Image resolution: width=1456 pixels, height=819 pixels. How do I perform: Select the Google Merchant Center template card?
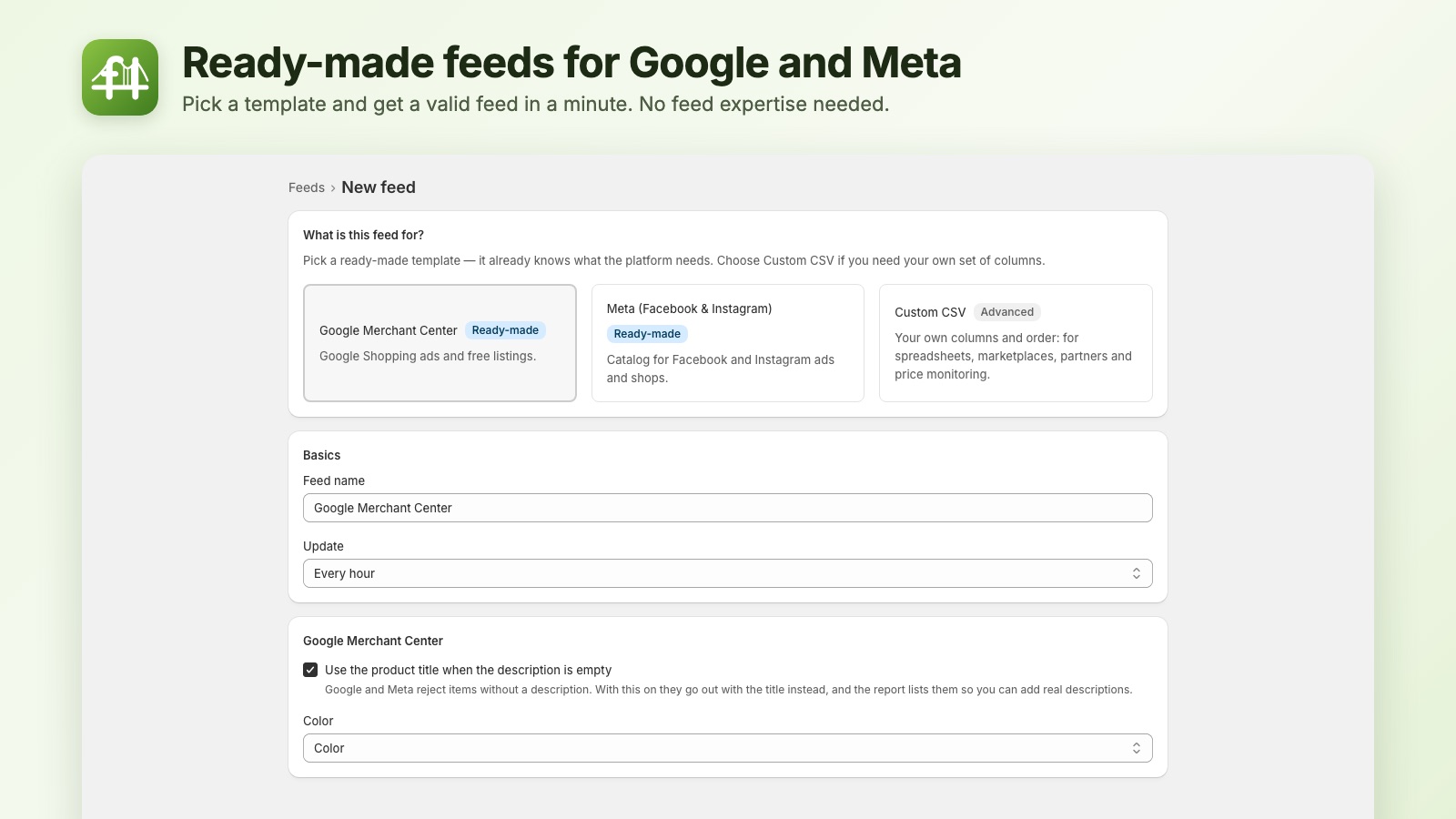(440, 343)
